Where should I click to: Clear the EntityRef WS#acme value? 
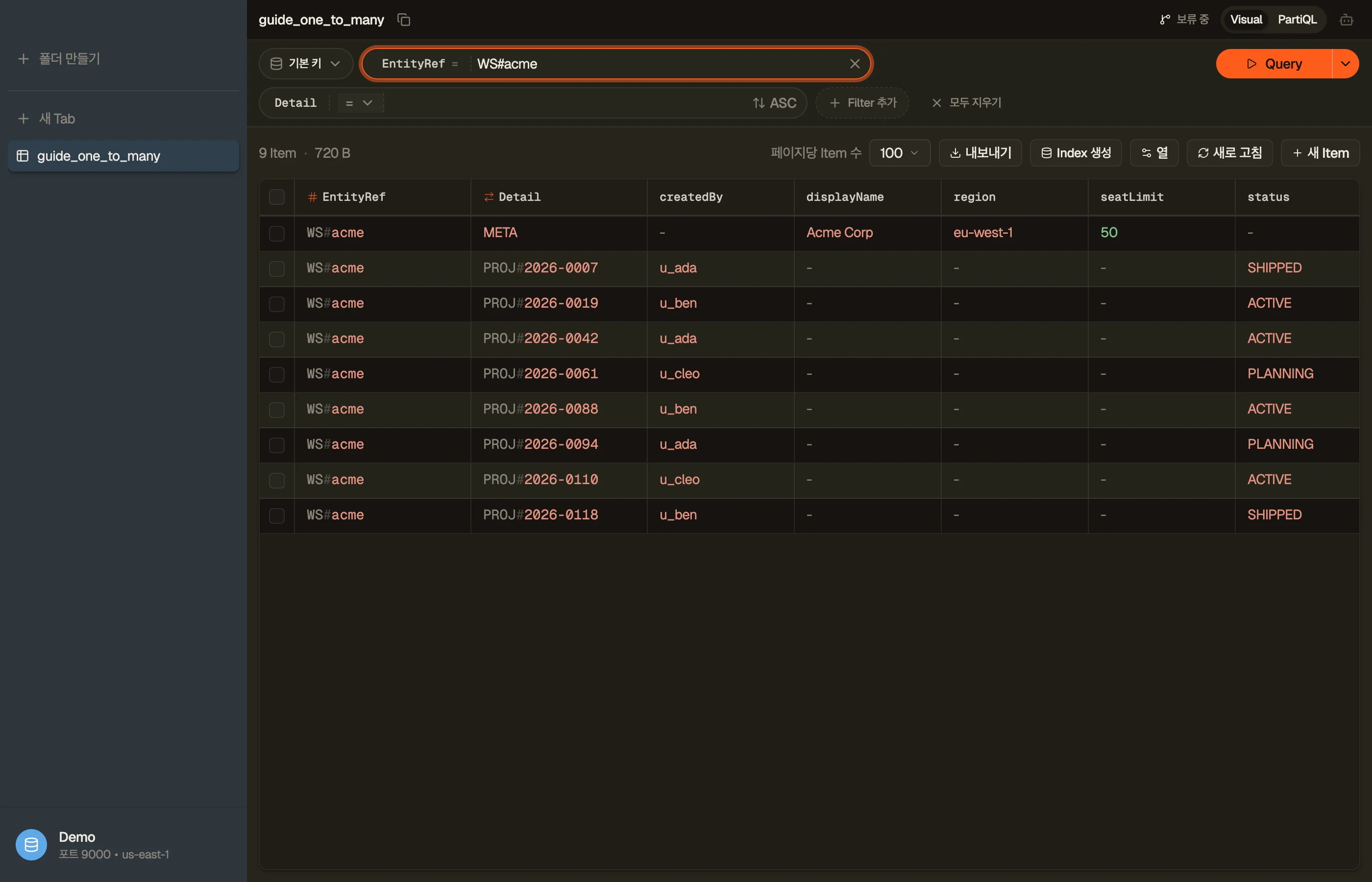(x=855, y=64)
